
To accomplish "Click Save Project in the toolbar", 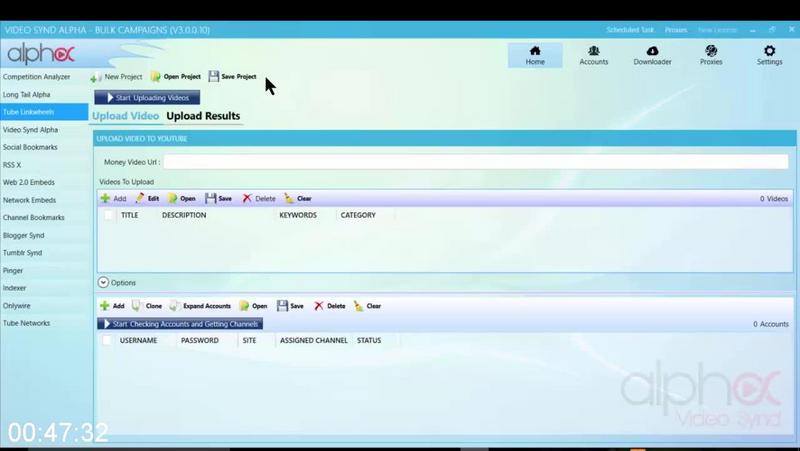I will click(233, 77).
